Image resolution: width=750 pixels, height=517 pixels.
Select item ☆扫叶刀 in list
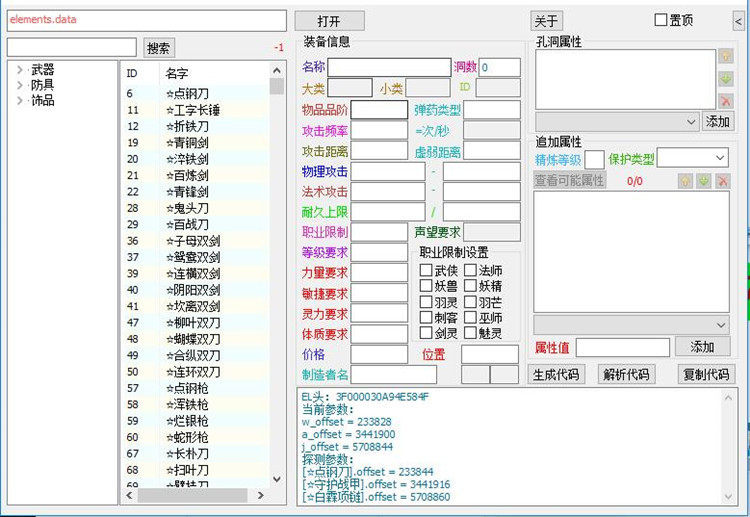(x=195, y=470)
